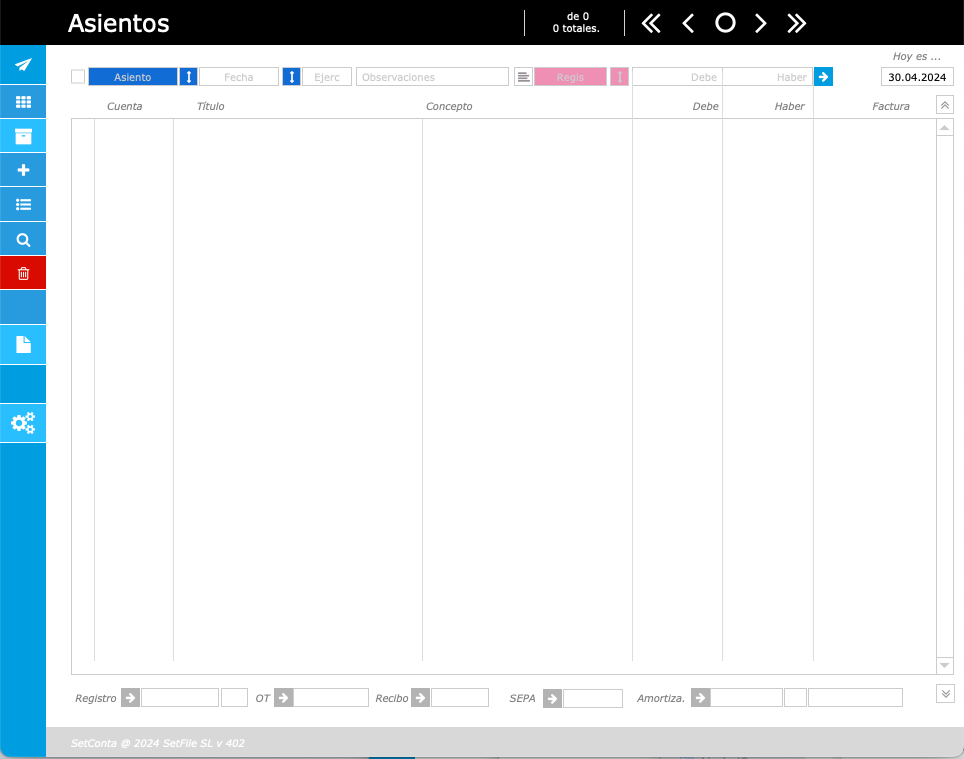Click the Observaciones input field
This screenshot has width=964, height=759.
coord(433,77)
